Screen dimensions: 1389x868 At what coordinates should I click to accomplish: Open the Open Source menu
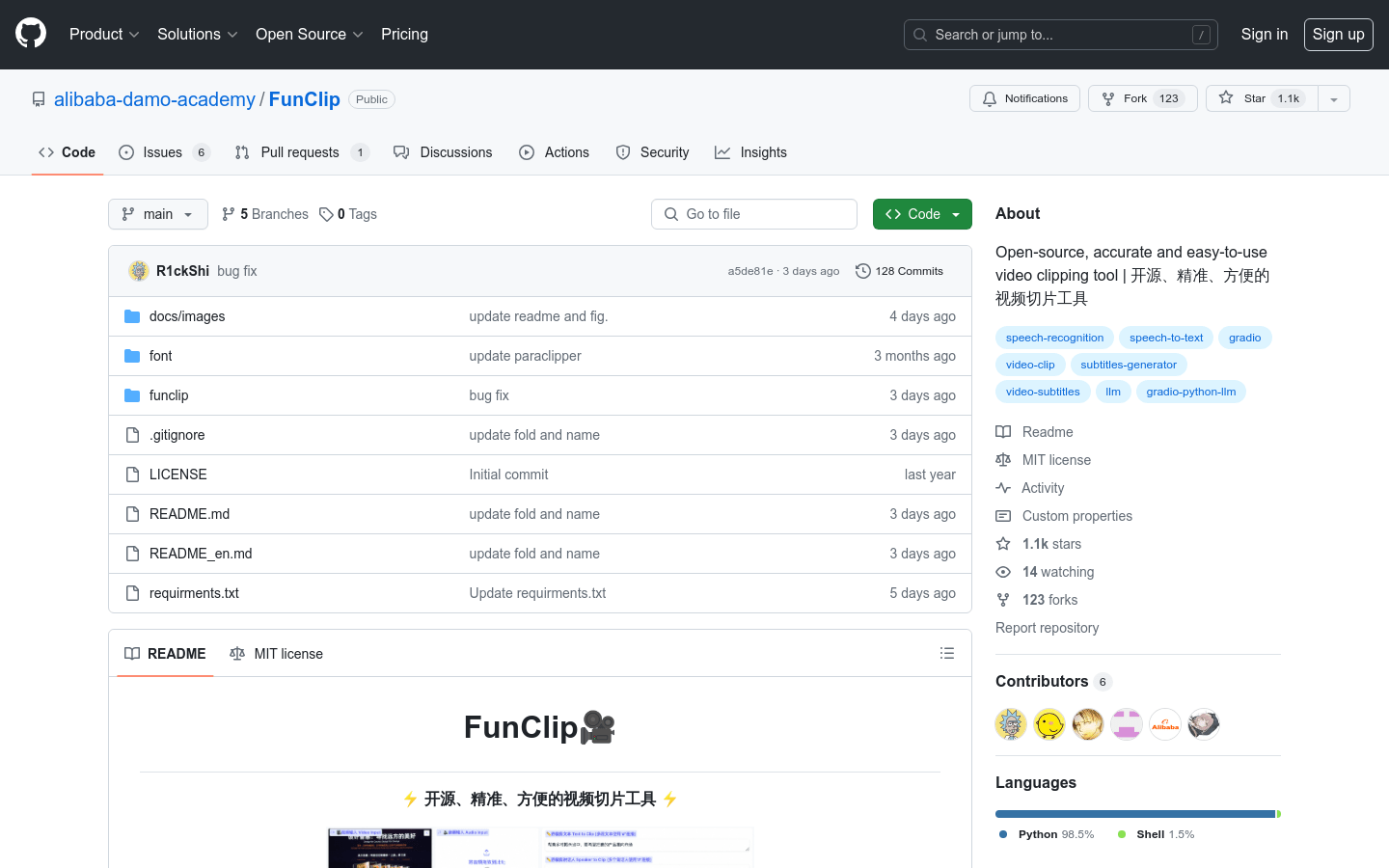pos(310,34)
